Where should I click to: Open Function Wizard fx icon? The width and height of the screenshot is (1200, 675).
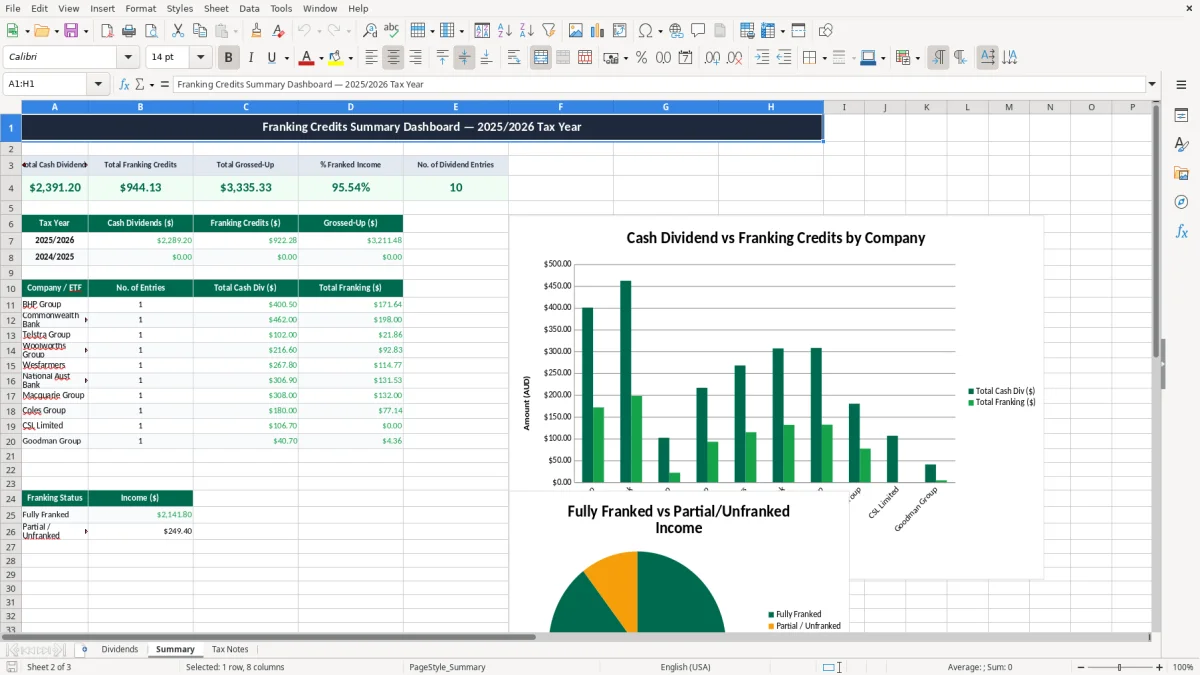[x=125, y=85]
